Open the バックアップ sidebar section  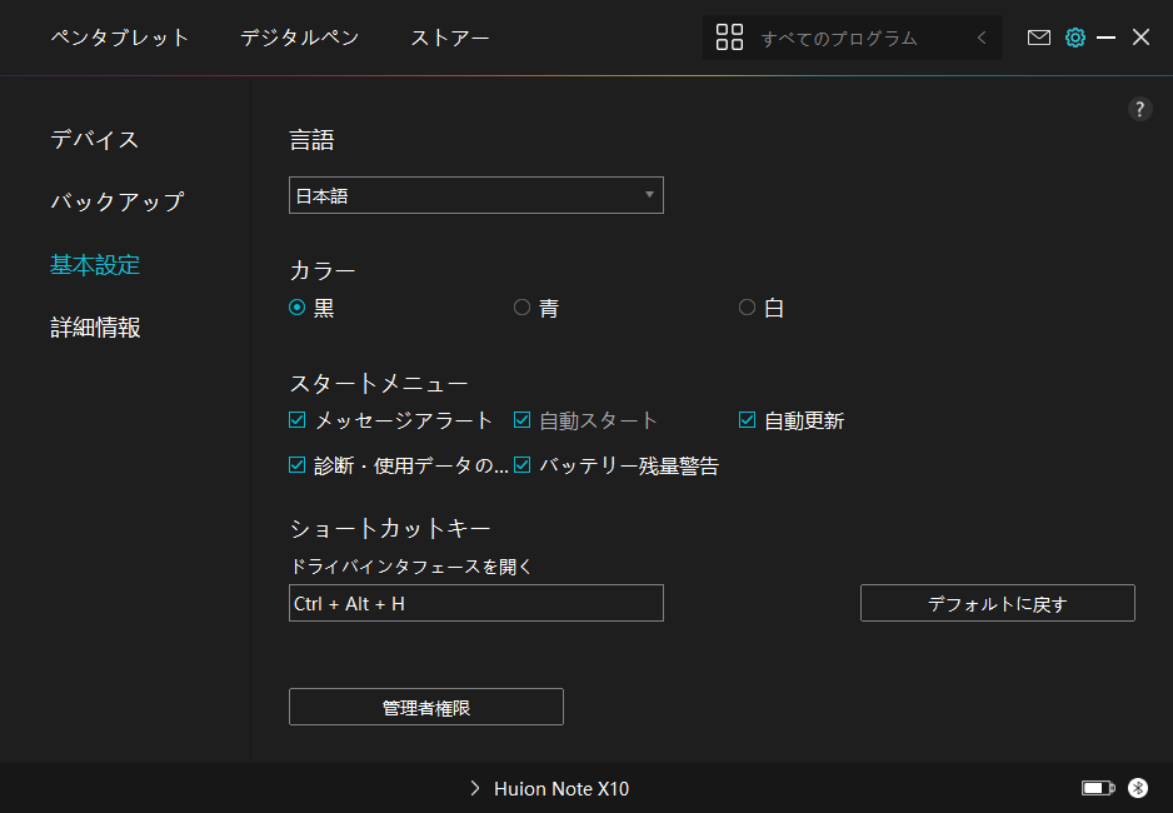click(117, 201)
